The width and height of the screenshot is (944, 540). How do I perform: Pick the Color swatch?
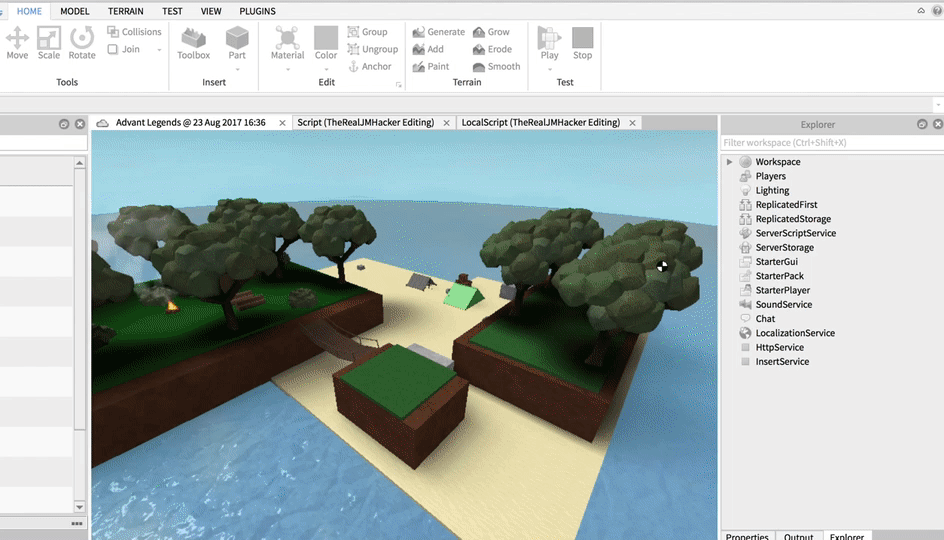(x=326, y=38)
